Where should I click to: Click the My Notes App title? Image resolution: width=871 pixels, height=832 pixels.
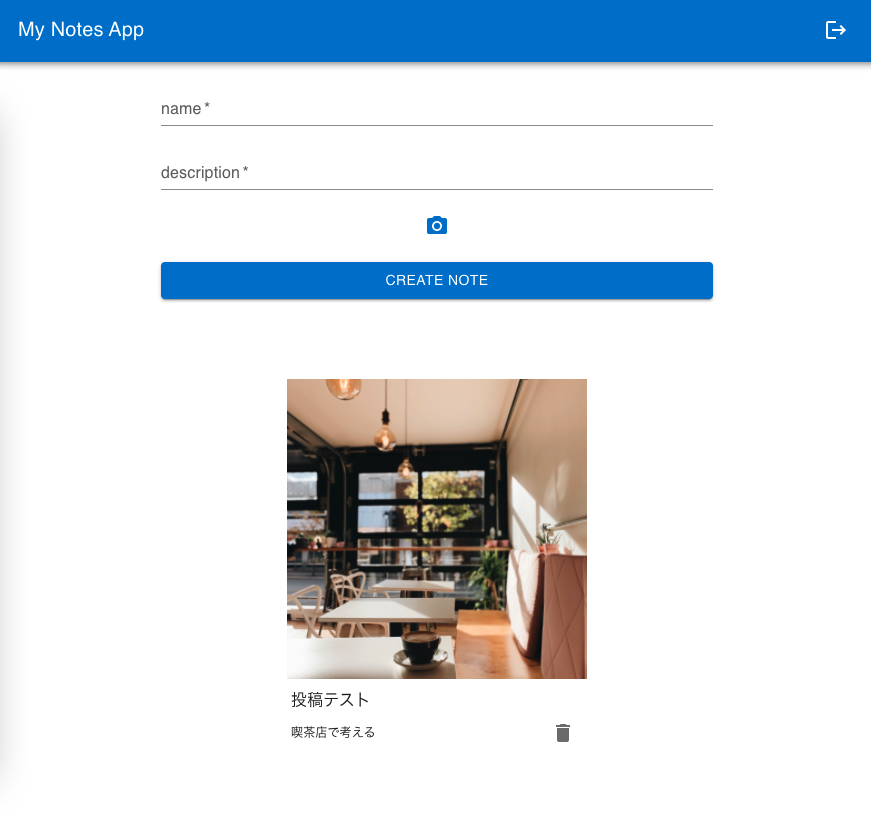point(81,29)
